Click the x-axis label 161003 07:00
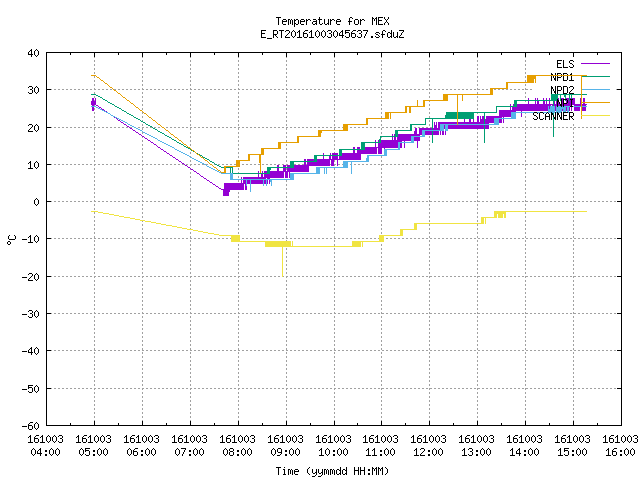640x480 pixels. (x=189, y=446)
